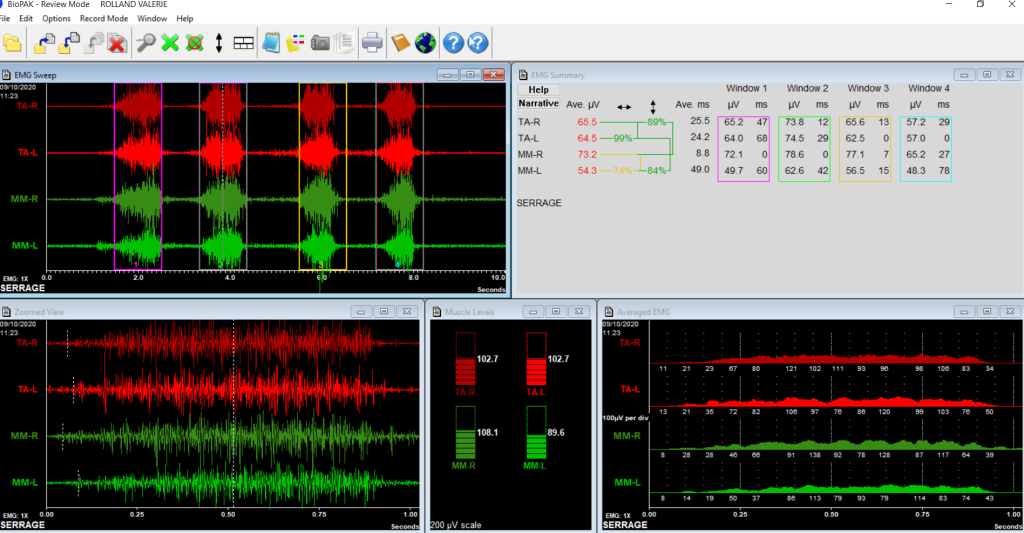Click the open folder icon in toolbar
This screenshot has height=533, width=1024.
coord(12,43)
